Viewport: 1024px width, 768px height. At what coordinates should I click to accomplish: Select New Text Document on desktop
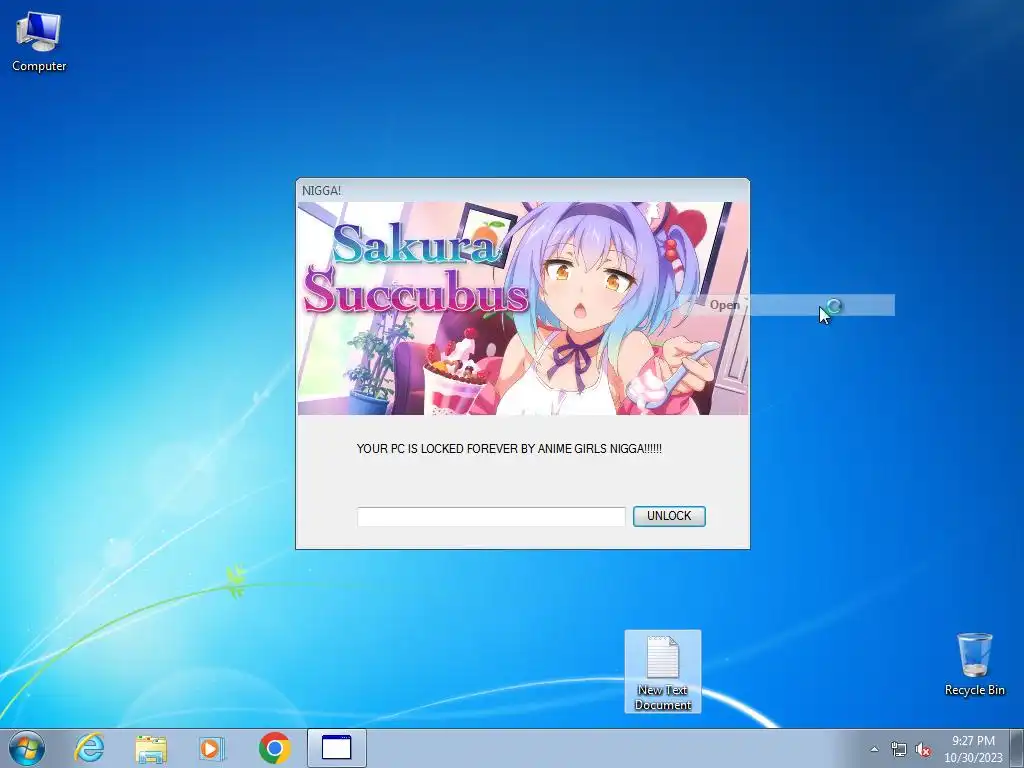click(x=663, y=672)
